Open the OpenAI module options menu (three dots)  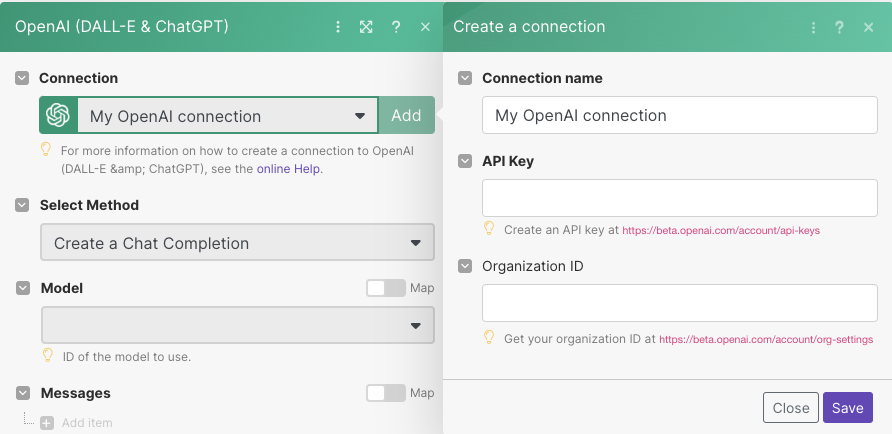[x=338, y=27]
